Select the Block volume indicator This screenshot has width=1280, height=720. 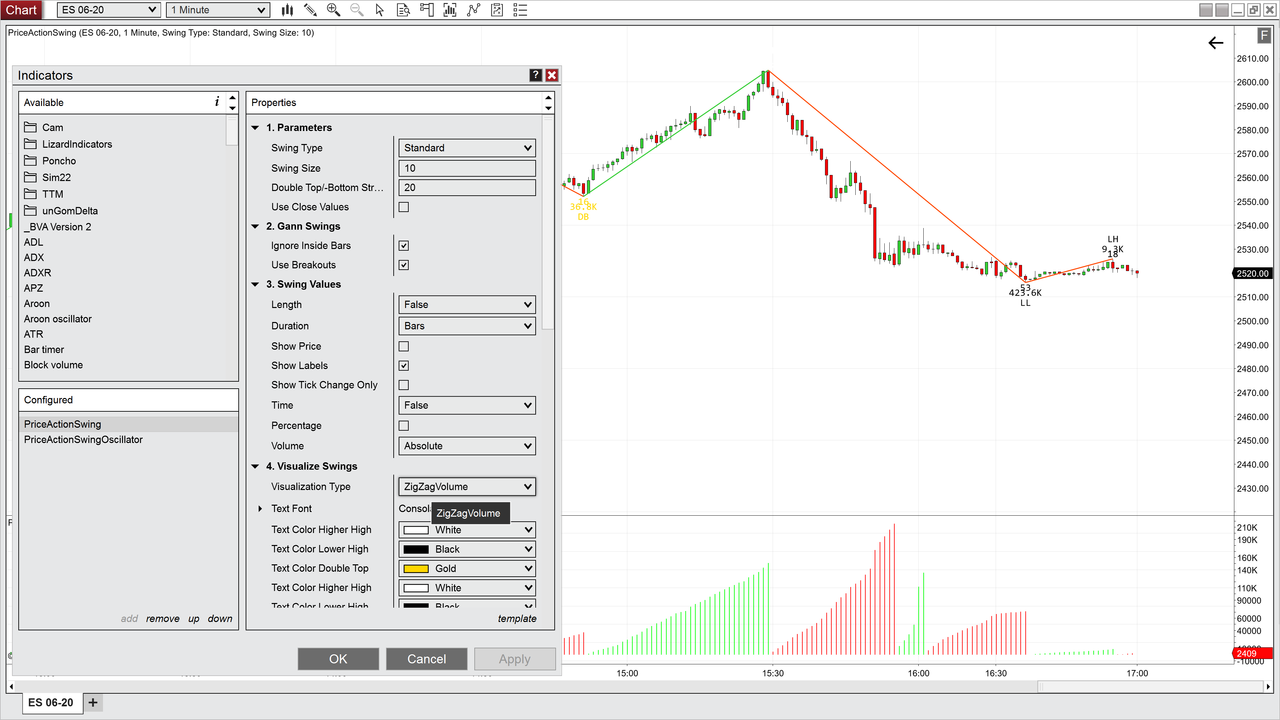click(x=54, y=365)
